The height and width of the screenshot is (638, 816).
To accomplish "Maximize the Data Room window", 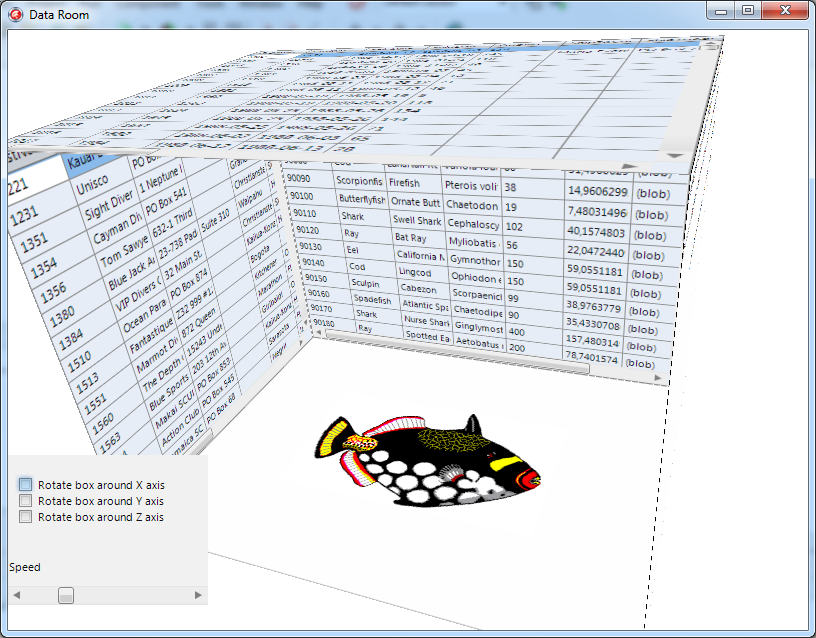I will [748, 11].
